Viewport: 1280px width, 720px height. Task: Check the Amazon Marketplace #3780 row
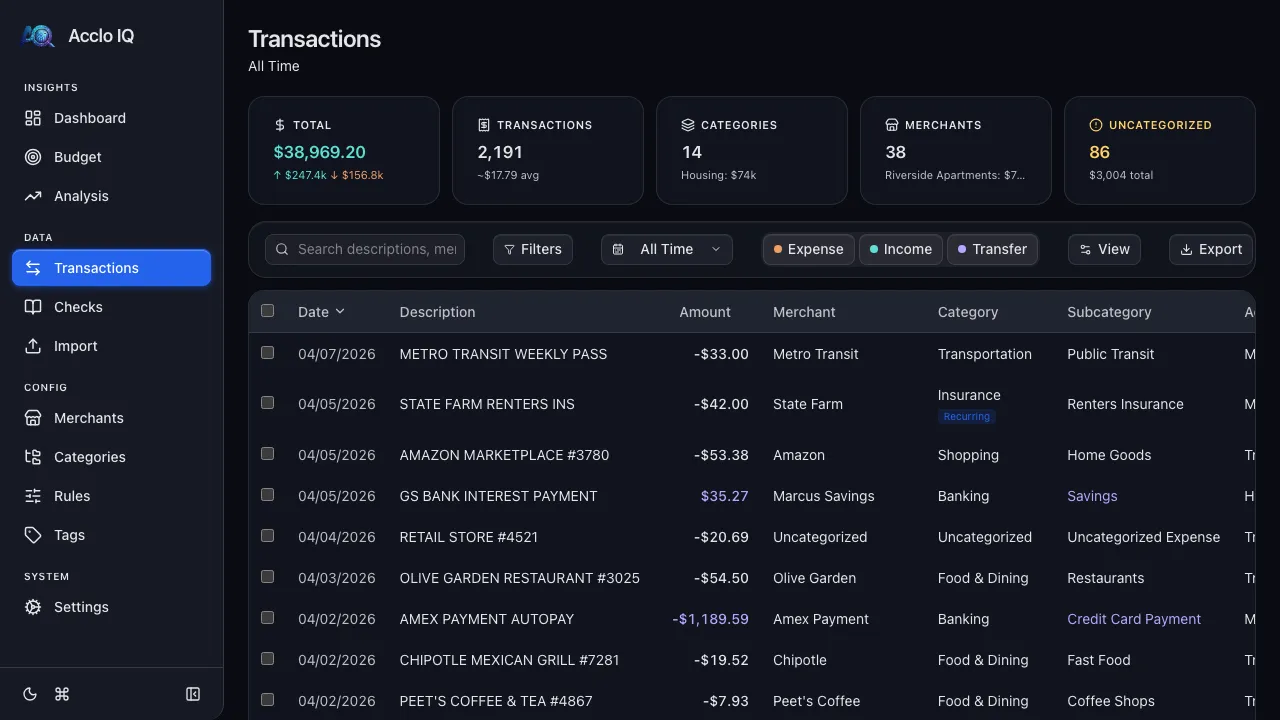[267, 454]
